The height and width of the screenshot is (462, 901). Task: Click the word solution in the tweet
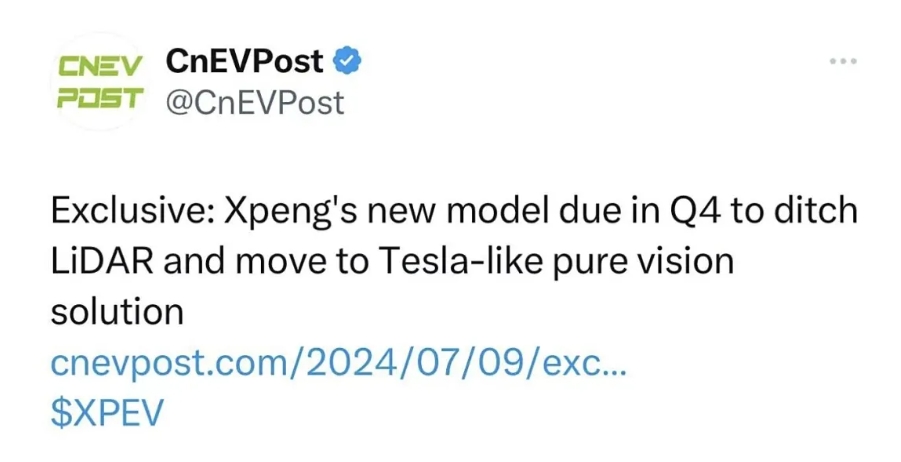(117, 313)
